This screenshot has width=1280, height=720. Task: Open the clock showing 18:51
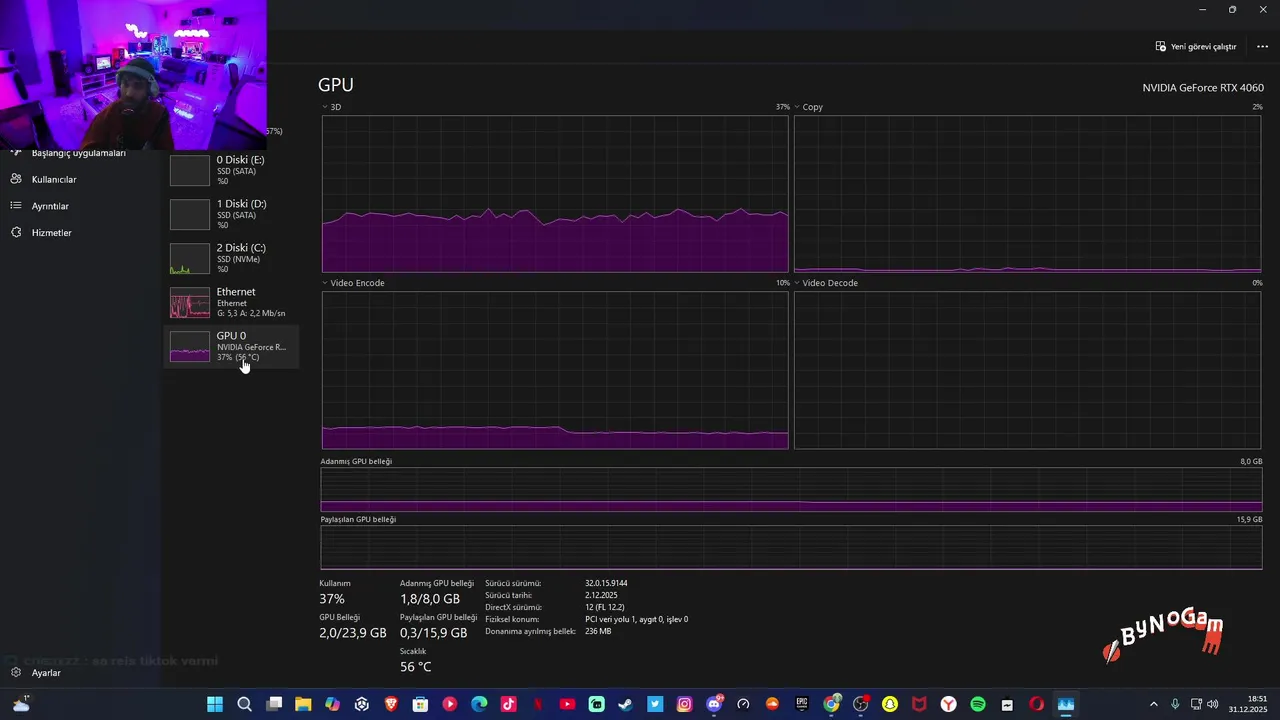(x=1248, y=704)
